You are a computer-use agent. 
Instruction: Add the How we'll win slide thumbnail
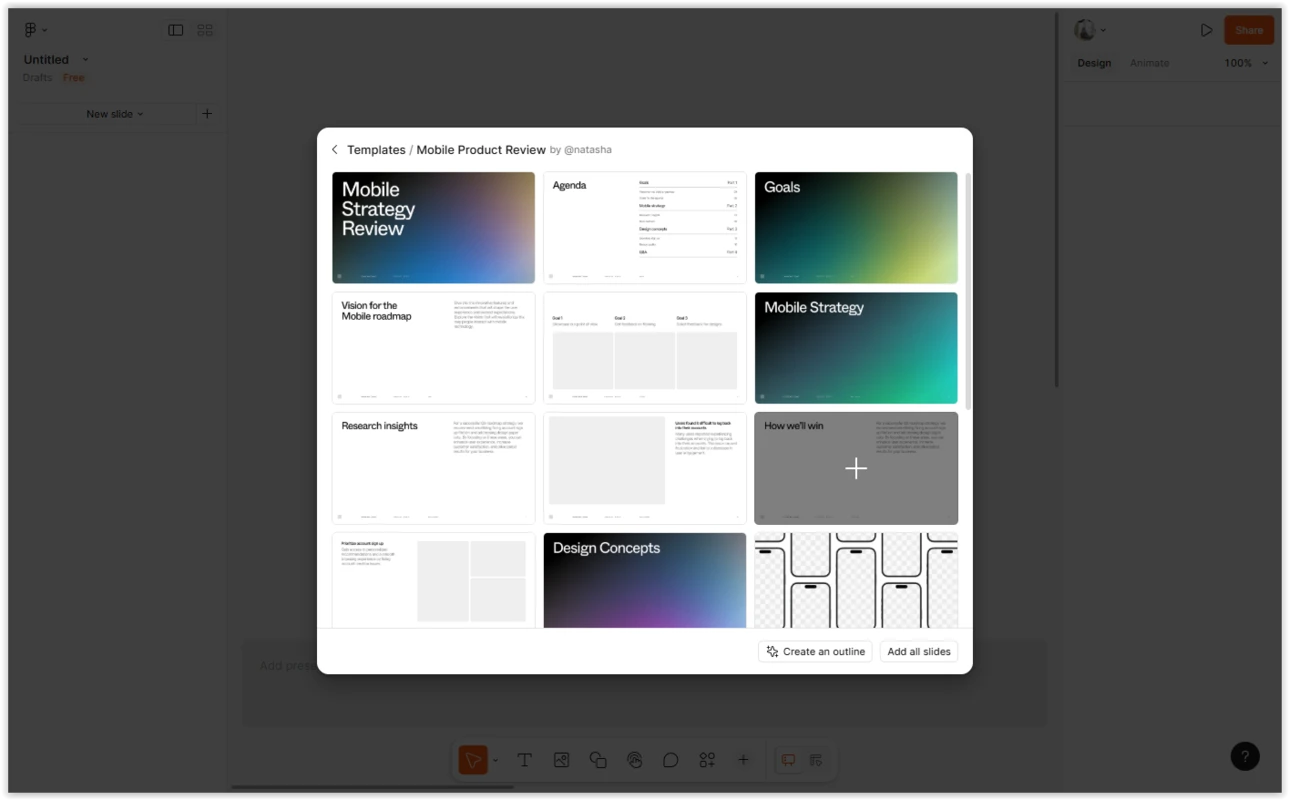pos(856,468)
